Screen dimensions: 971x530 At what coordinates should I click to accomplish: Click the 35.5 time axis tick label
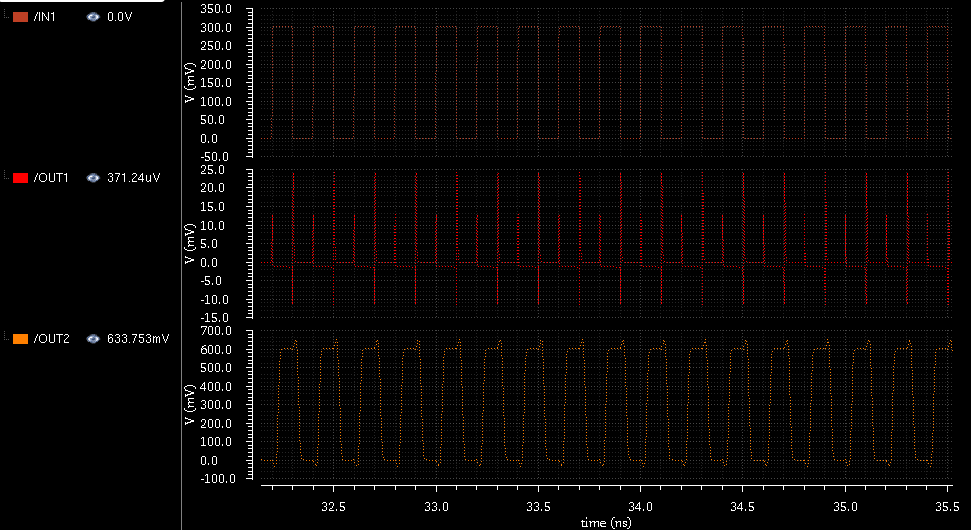[x=947, y=507]
